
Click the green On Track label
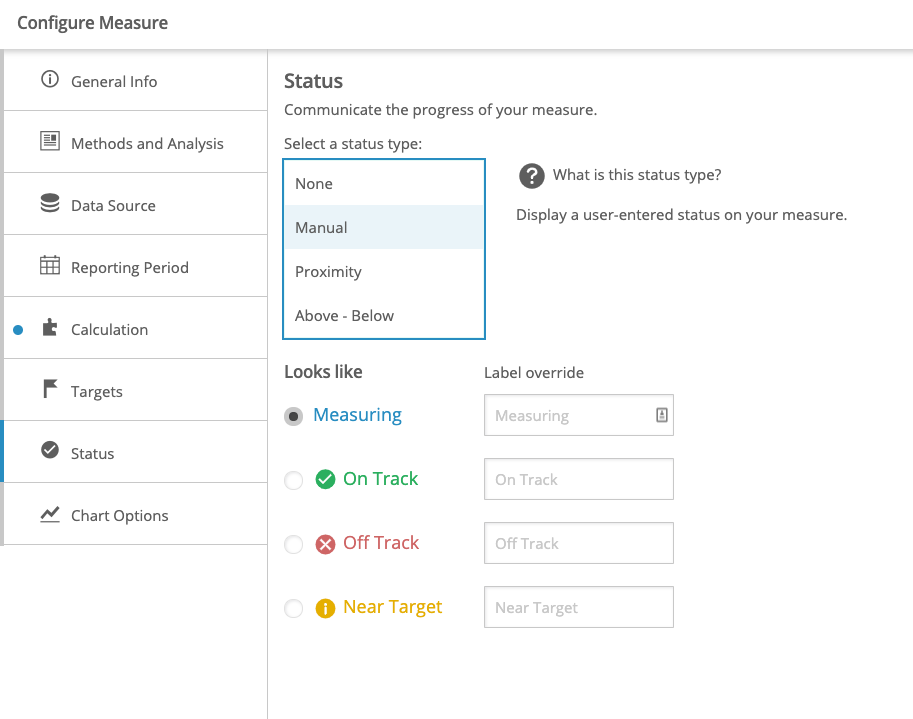pyautogui.click(x=380, y=479)
